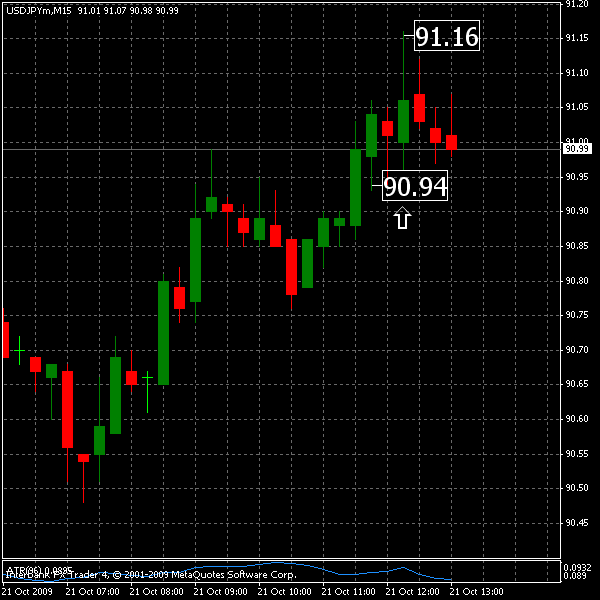Click the 90.95 price scale label
This screenshot has width=600, height=600.
pyautogui.click(x=577, y=177)
